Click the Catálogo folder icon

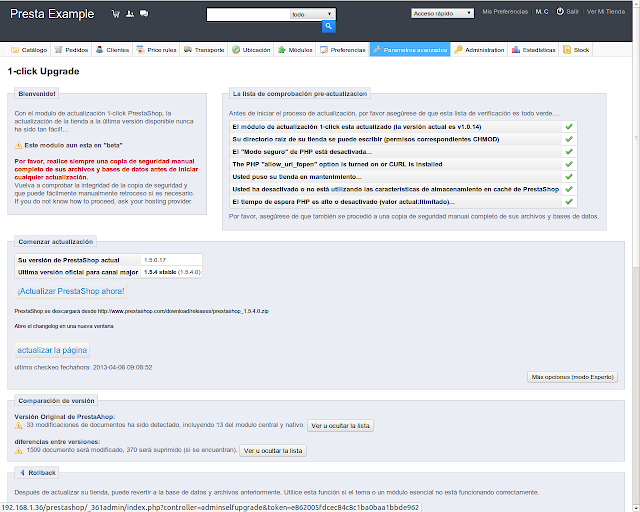15,50
